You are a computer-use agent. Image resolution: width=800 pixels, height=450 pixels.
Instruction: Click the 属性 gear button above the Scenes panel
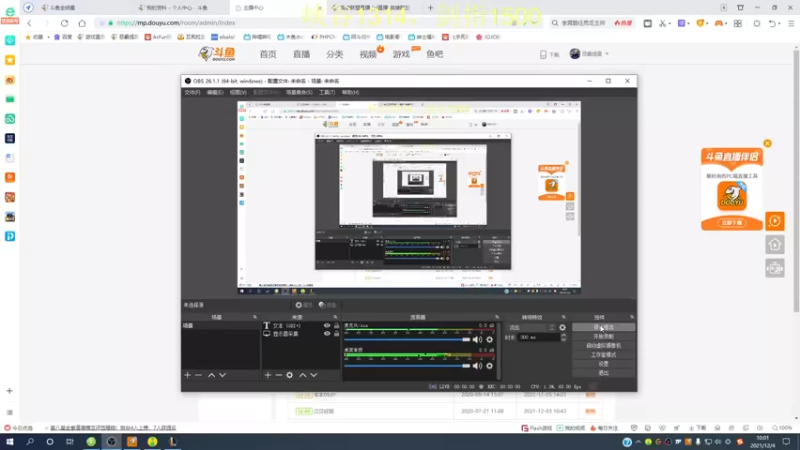tap(304, 305)
